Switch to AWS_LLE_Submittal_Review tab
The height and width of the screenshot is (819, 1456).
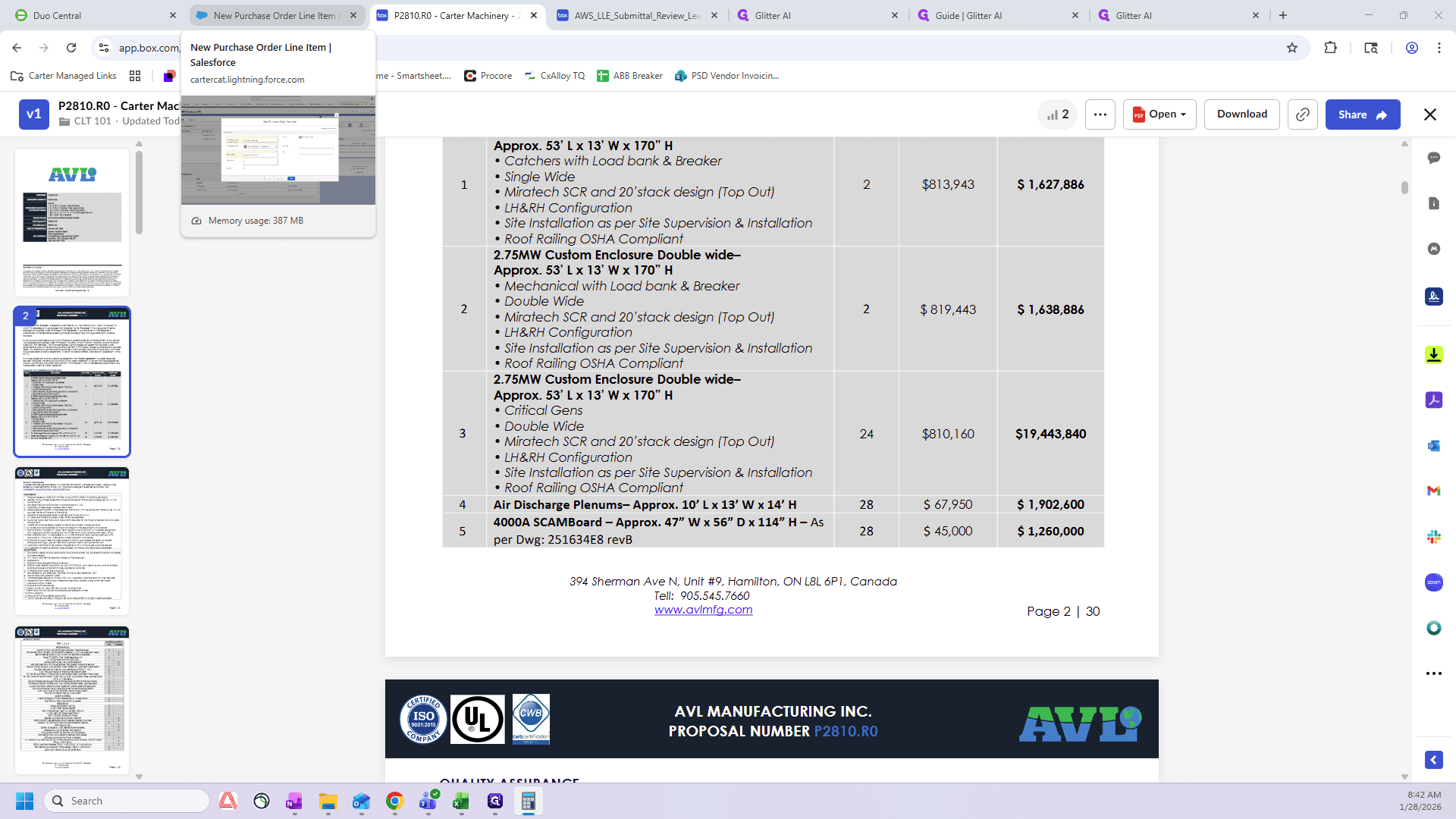(637, 15)
